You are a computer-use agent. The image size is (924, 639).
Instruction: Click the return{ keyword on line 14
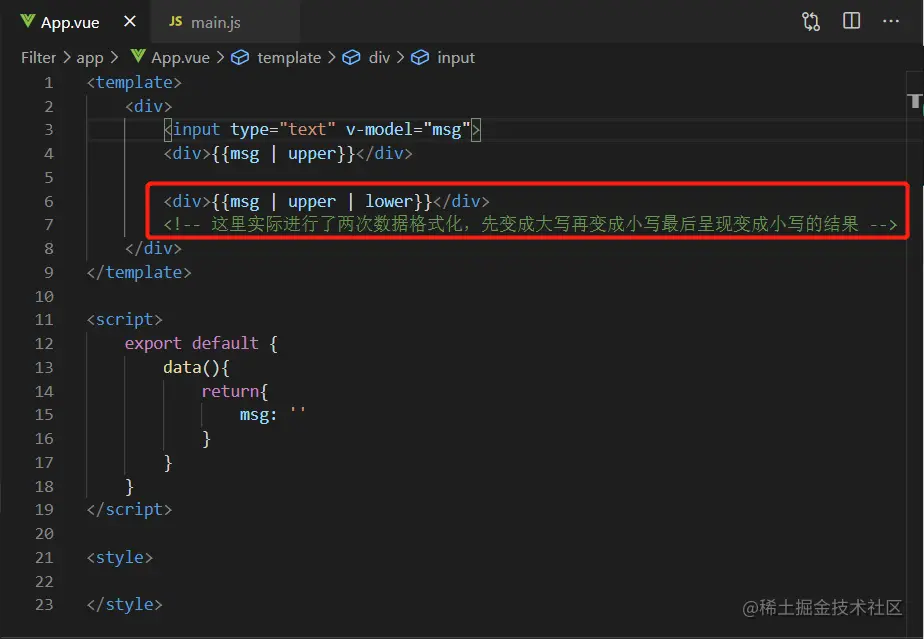tap(235, 391)
